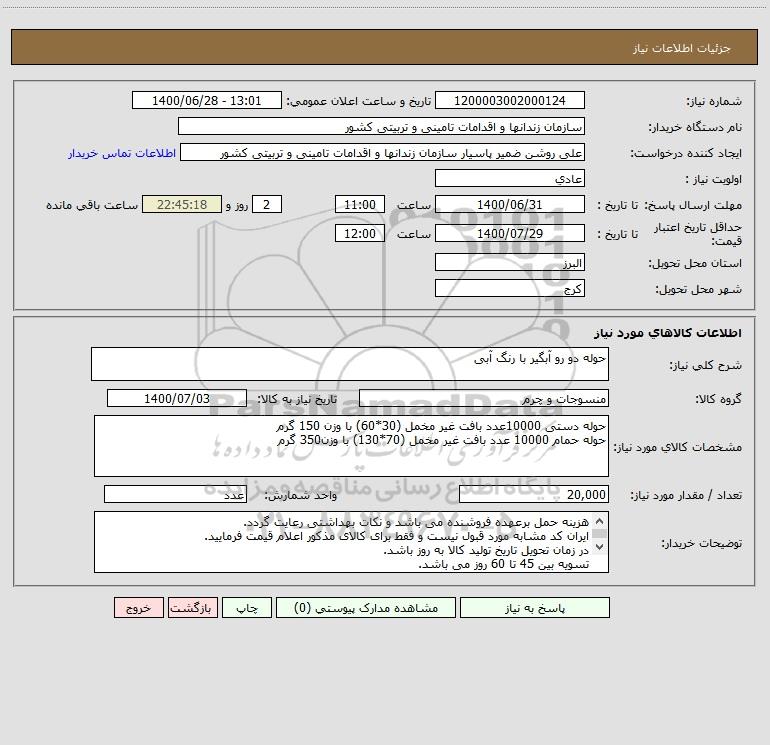Viewport: 770px width, 745px height.
Task: Click response deadline time 11:00
Action: coord(359,204)
